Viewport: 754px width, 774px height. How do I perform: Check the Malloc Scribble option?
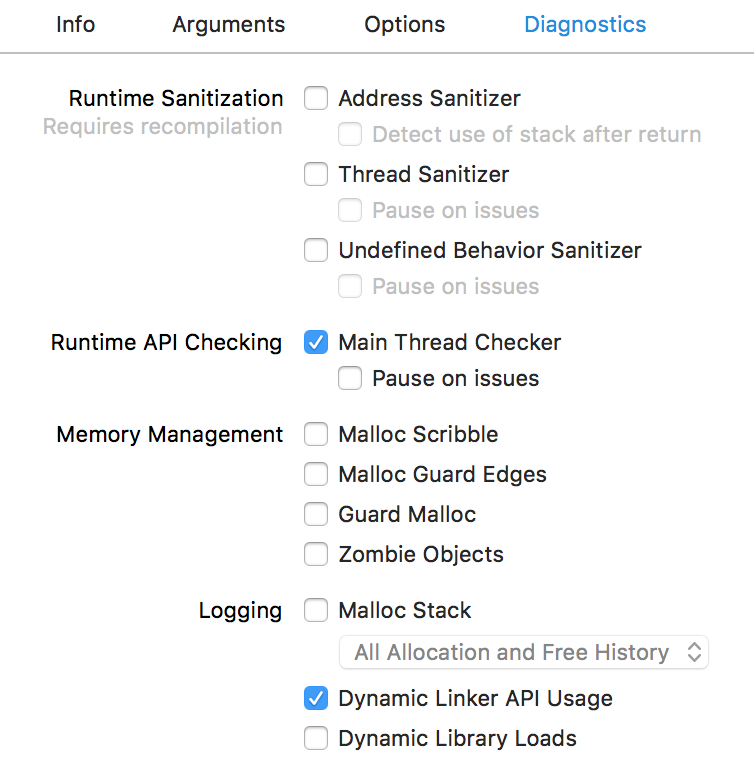[316, 434]
